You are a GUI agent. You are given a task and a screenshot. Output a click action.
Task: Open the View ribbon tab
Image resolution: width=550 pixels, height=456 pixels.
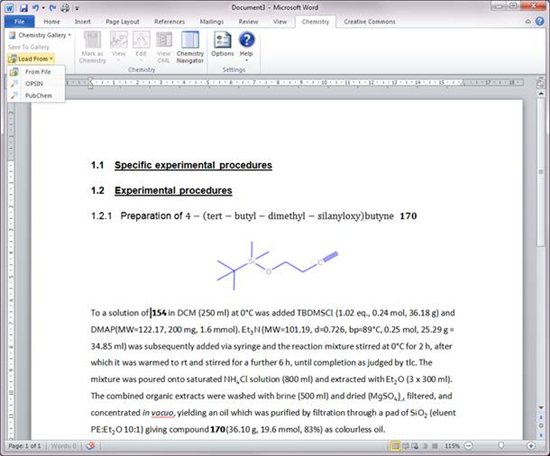[x=280, y=21]
